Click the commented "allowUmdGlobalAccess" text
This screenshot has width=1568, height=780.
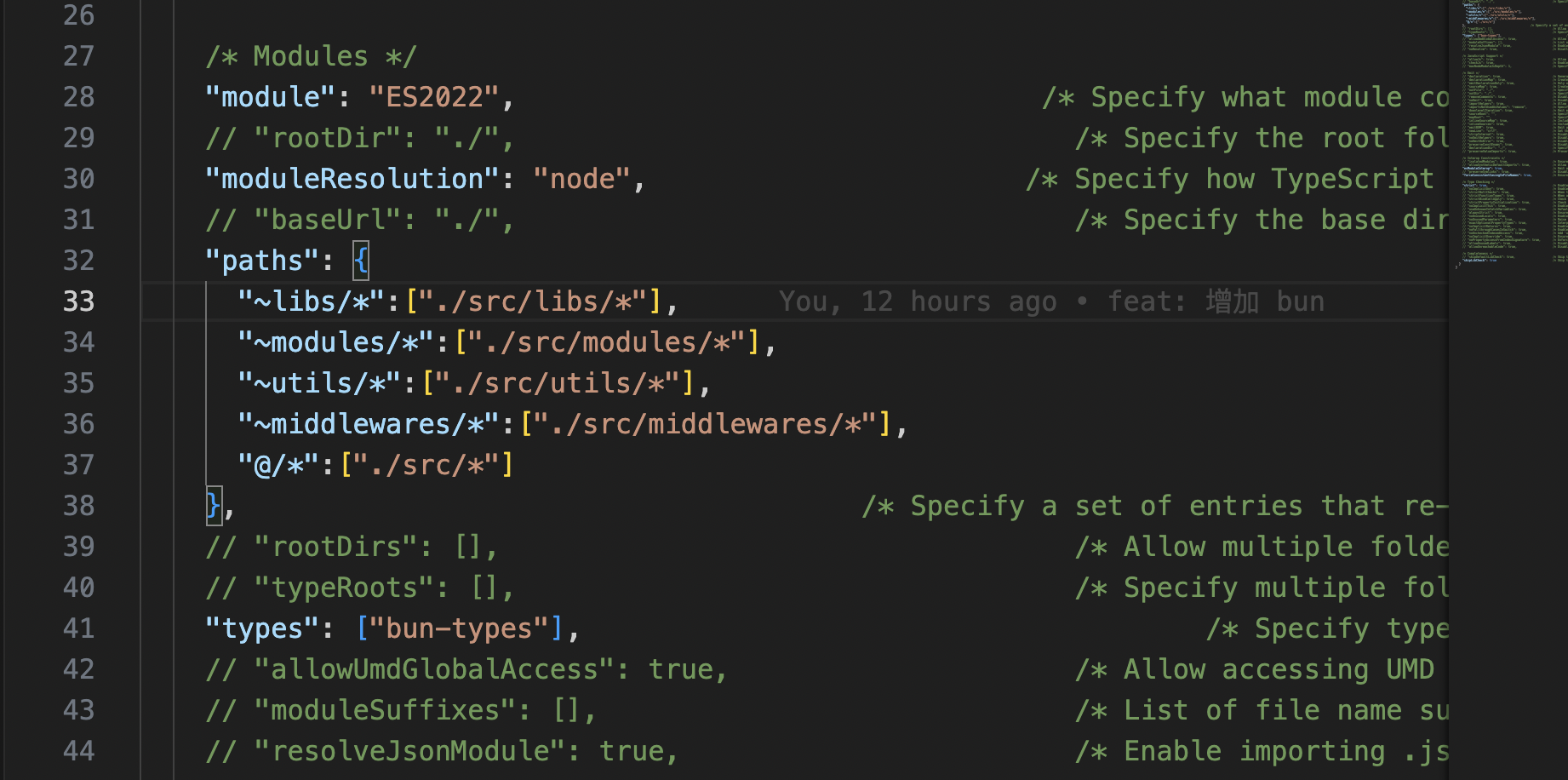(x=466, y=669)
